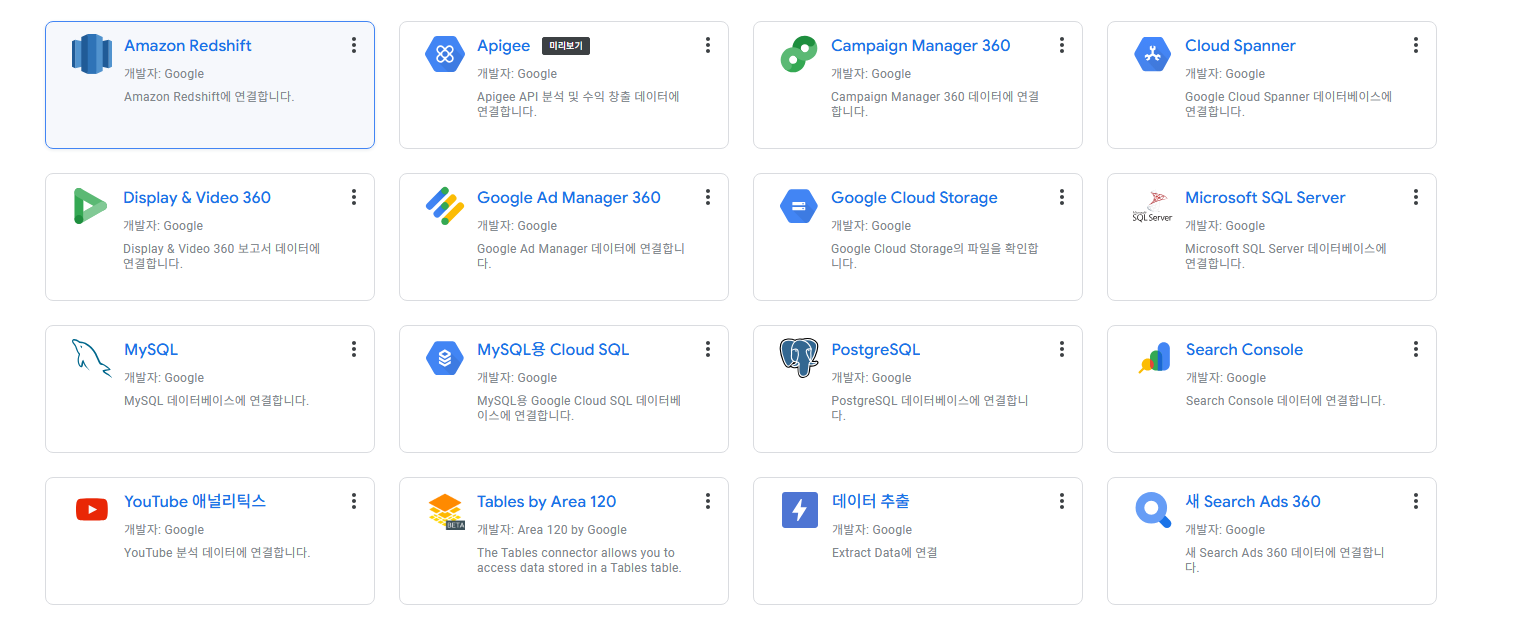Click 'YouTube 분석 데이터에 연결합니다.' text
The image size is (1516, 621).
tap(217, 553)
